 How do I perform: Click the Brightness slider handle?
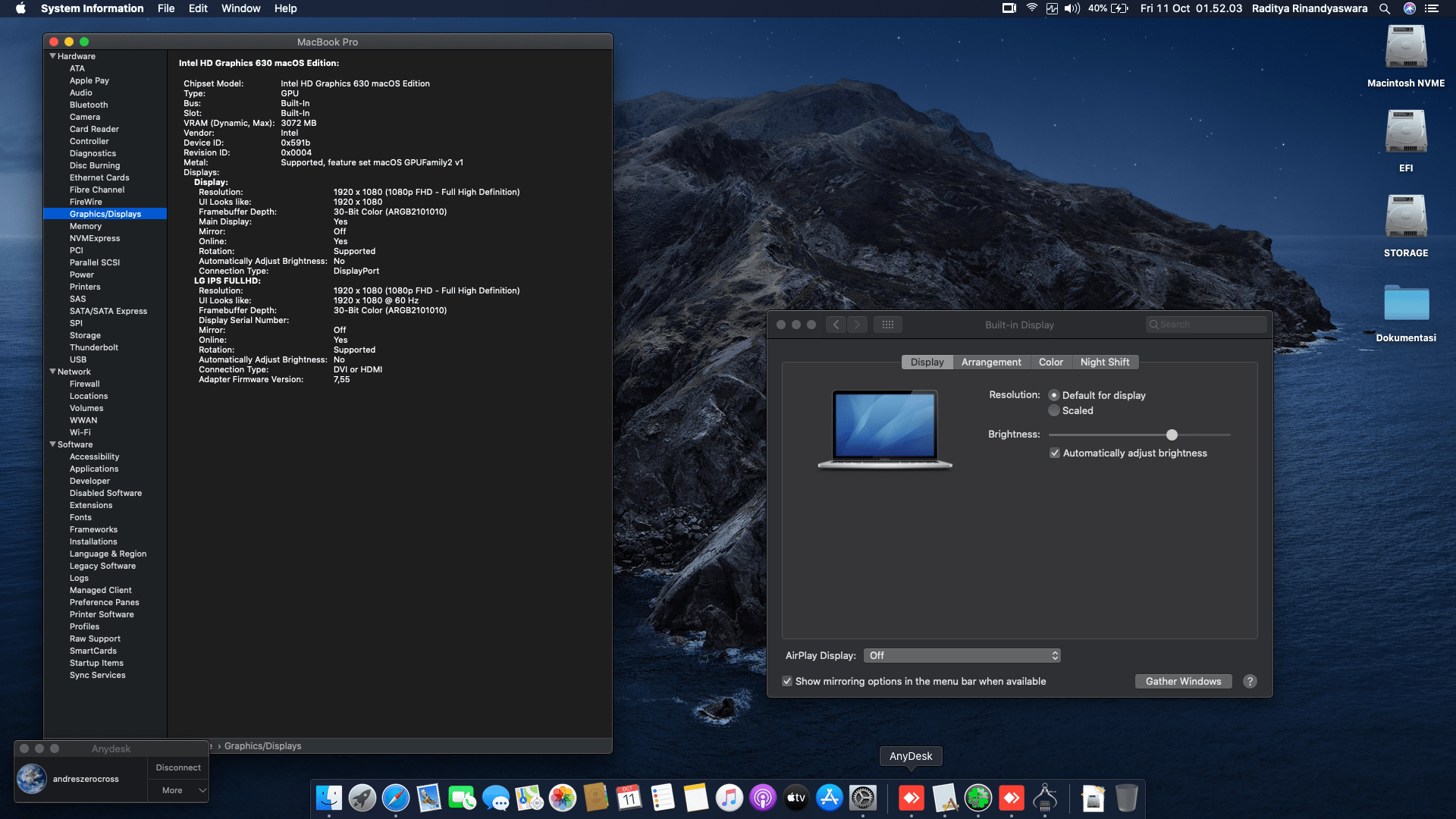tap(1172, 435)
